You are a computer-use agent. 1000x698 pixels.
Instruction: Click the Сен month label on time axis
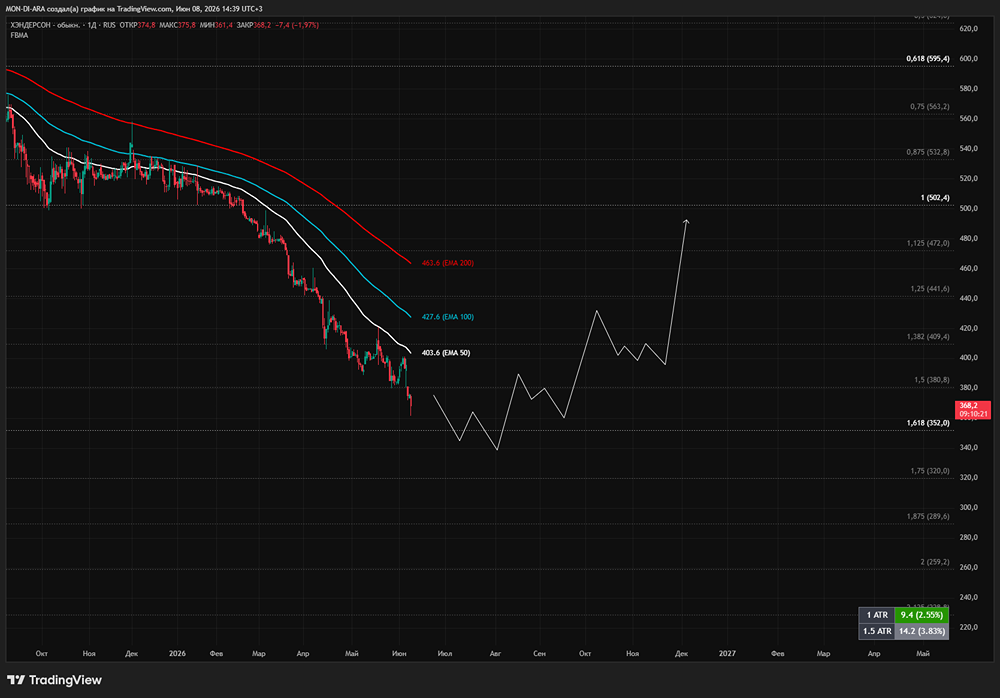[x=540, y=654]
